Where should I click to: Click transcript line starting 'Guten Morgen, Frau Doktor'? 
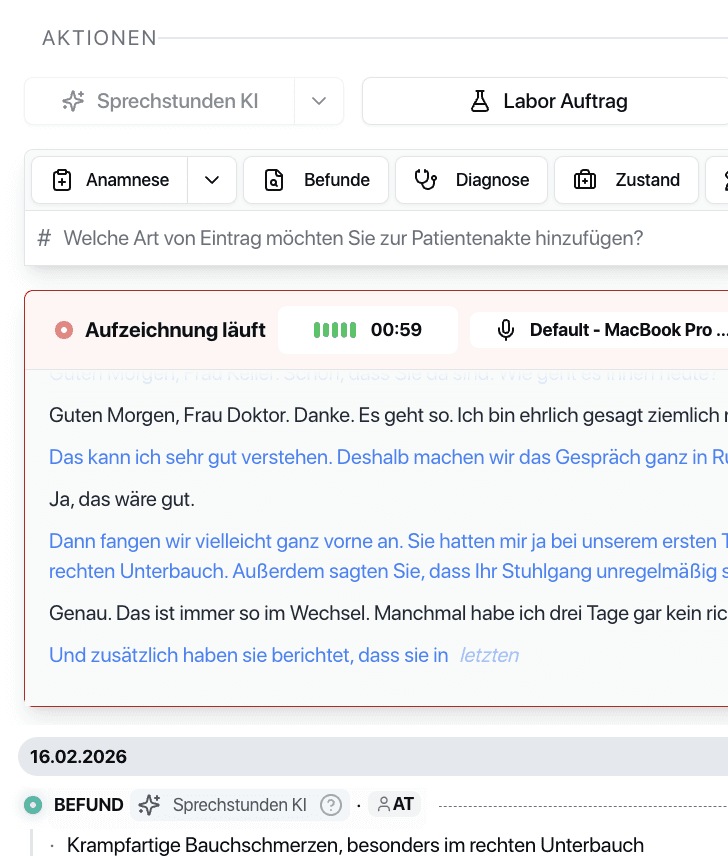tap(388, 415)
